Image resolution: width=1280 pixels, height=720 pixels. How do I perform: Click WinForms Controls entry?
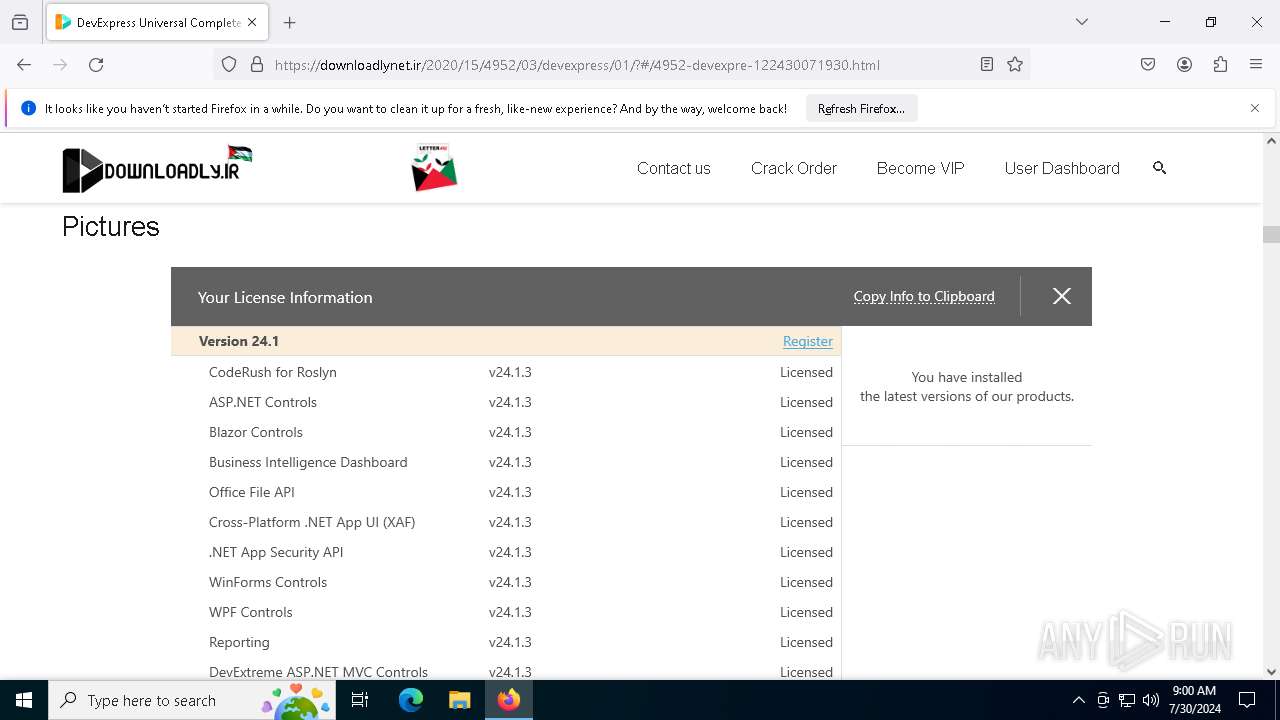(x=268, y=582)
